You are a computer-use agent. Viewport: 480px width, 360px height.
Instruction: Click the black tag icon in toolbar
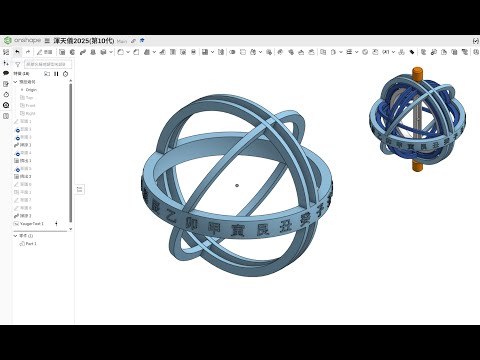pos(412,52)
